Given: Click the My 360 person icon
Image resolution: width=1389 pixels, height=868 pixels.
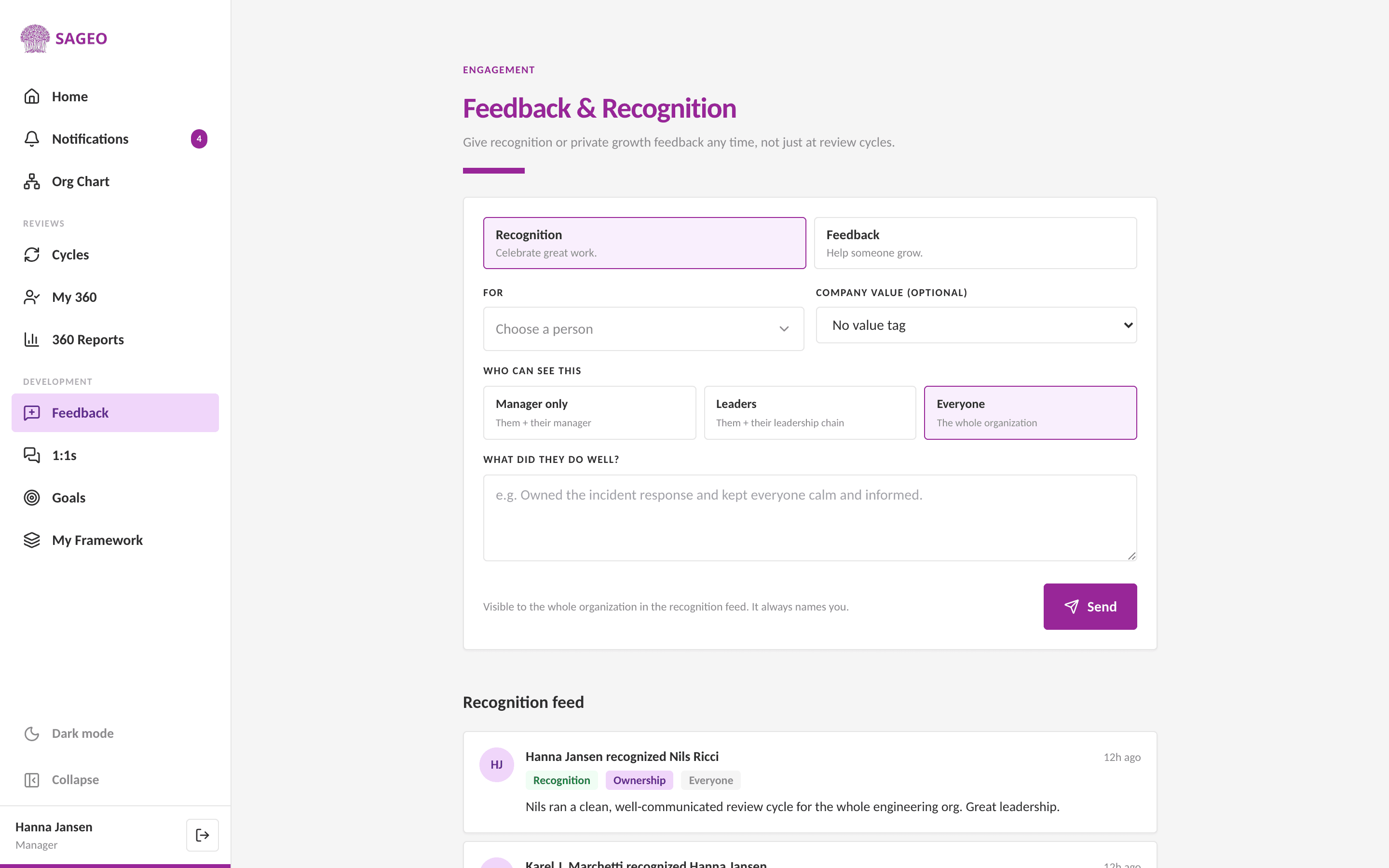Looking at the screenshot, I should [x=31, y=298].
